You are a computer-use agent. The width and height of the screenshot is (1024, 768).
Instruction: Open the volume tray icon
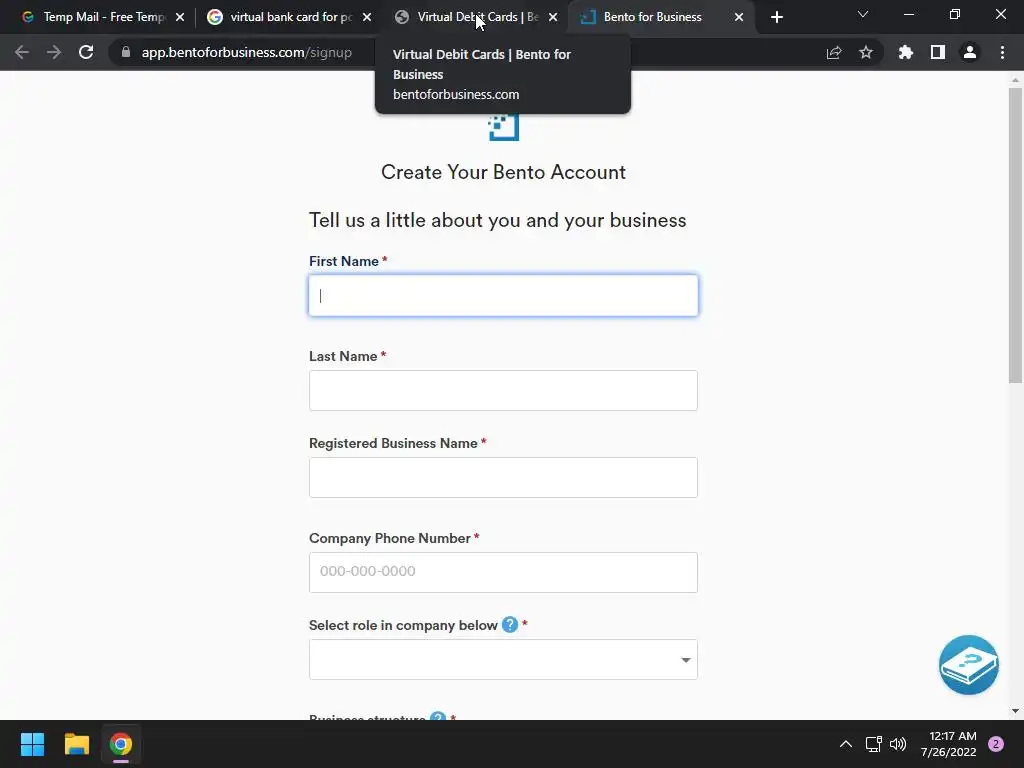(899, 744)
